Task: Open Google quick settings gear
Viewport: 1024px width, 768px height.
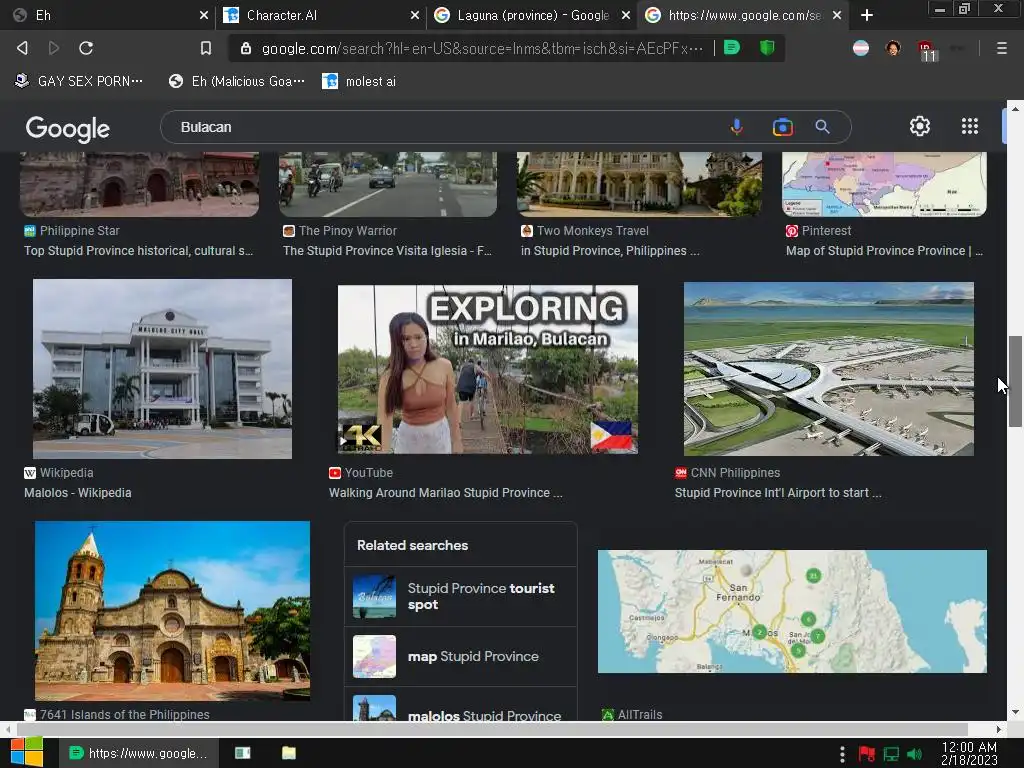Action: click(x=920, y=126)
